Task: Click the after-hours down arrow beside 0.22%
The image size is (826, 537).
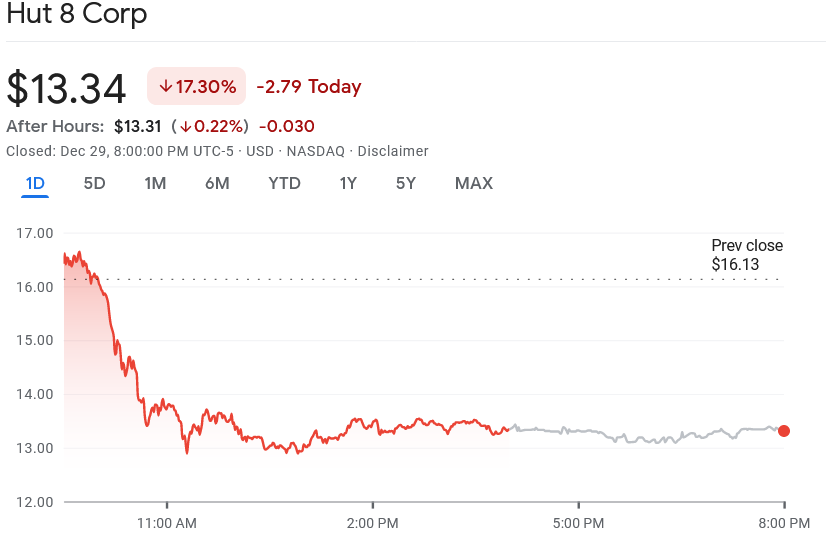Action: pos(185,126)
